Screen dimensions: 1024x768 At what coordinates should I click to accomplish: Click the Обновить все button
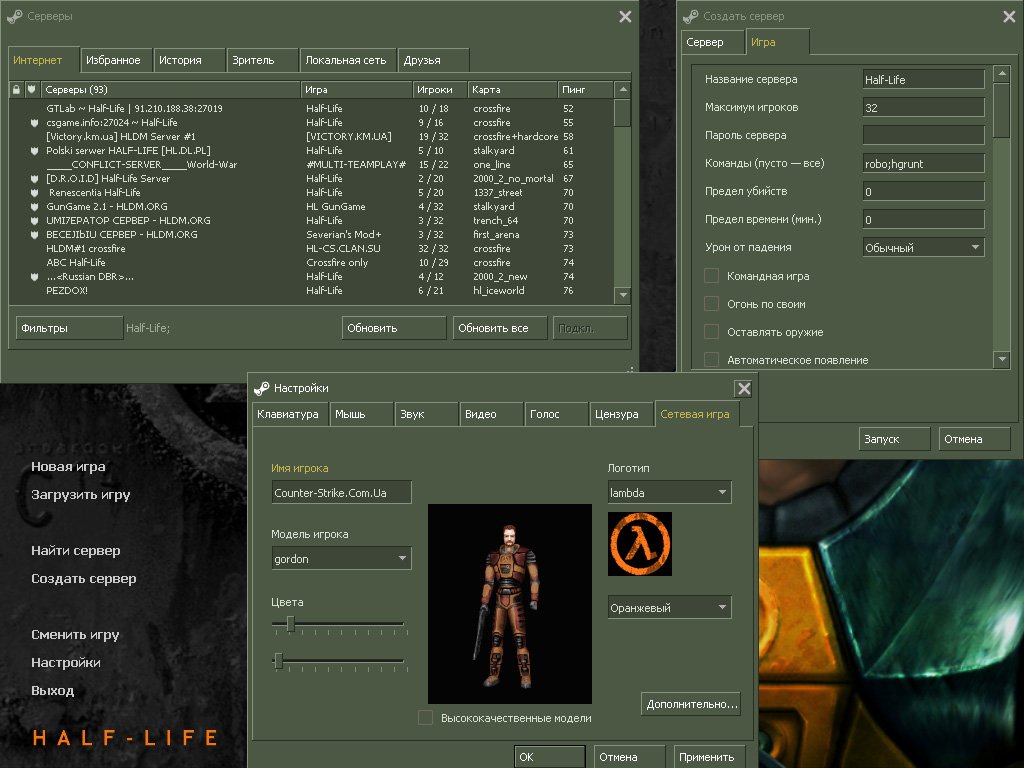499,327
